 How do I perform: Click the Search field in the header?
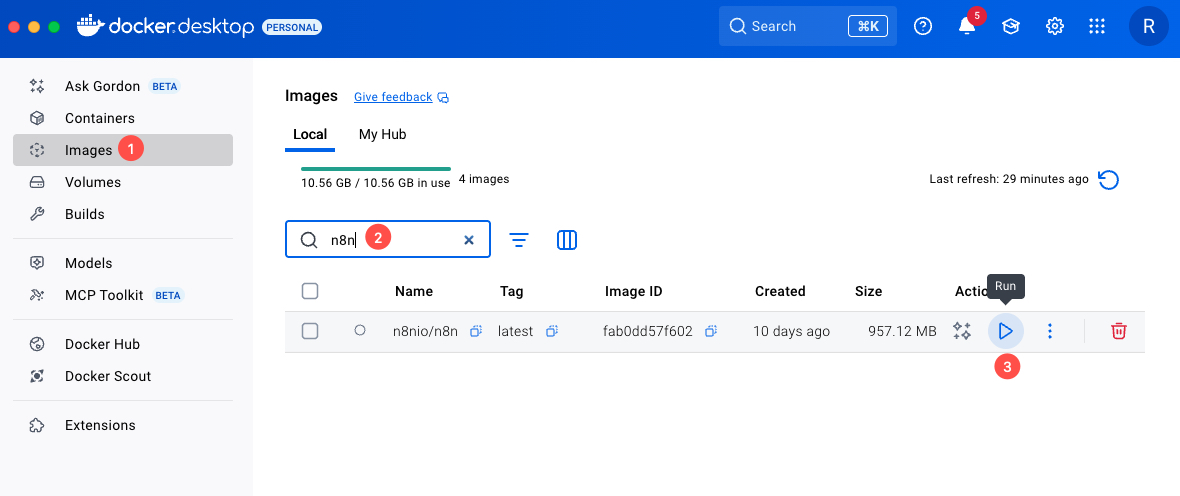(807, 26)
